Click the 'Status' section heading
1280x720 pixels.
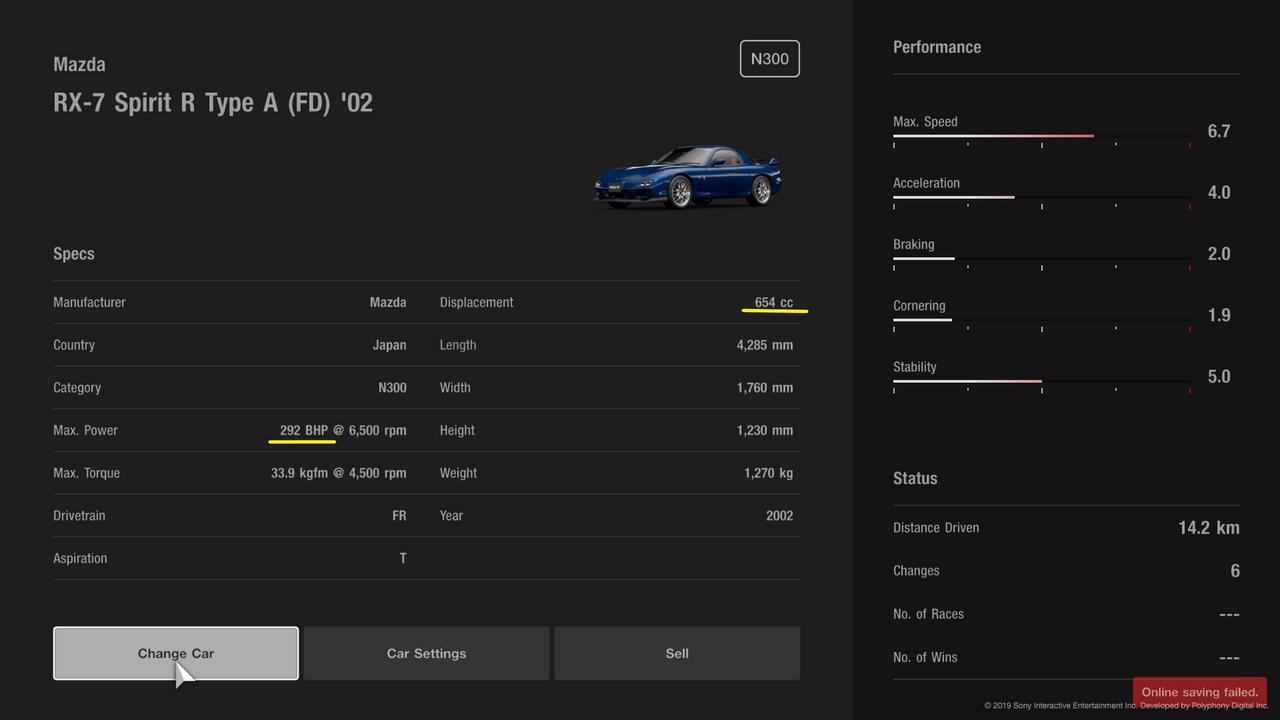click(x=915, y=478)
